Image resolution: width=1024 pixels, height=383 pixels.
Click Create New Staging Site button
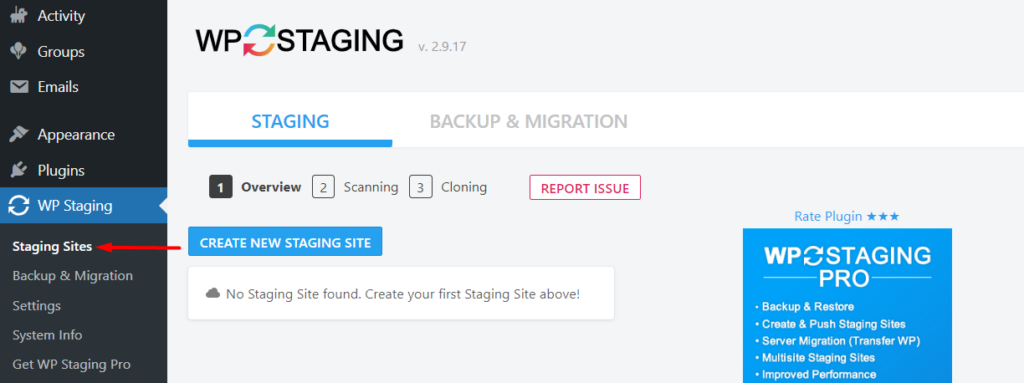[x=285, y=242]
